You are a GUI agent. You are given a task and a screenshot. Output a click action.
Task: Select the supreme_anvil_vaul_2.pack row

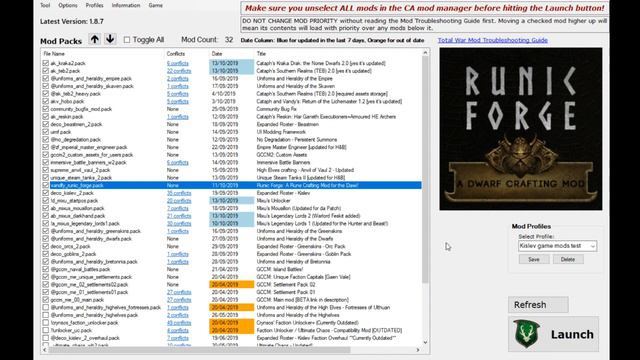(231, 170)
